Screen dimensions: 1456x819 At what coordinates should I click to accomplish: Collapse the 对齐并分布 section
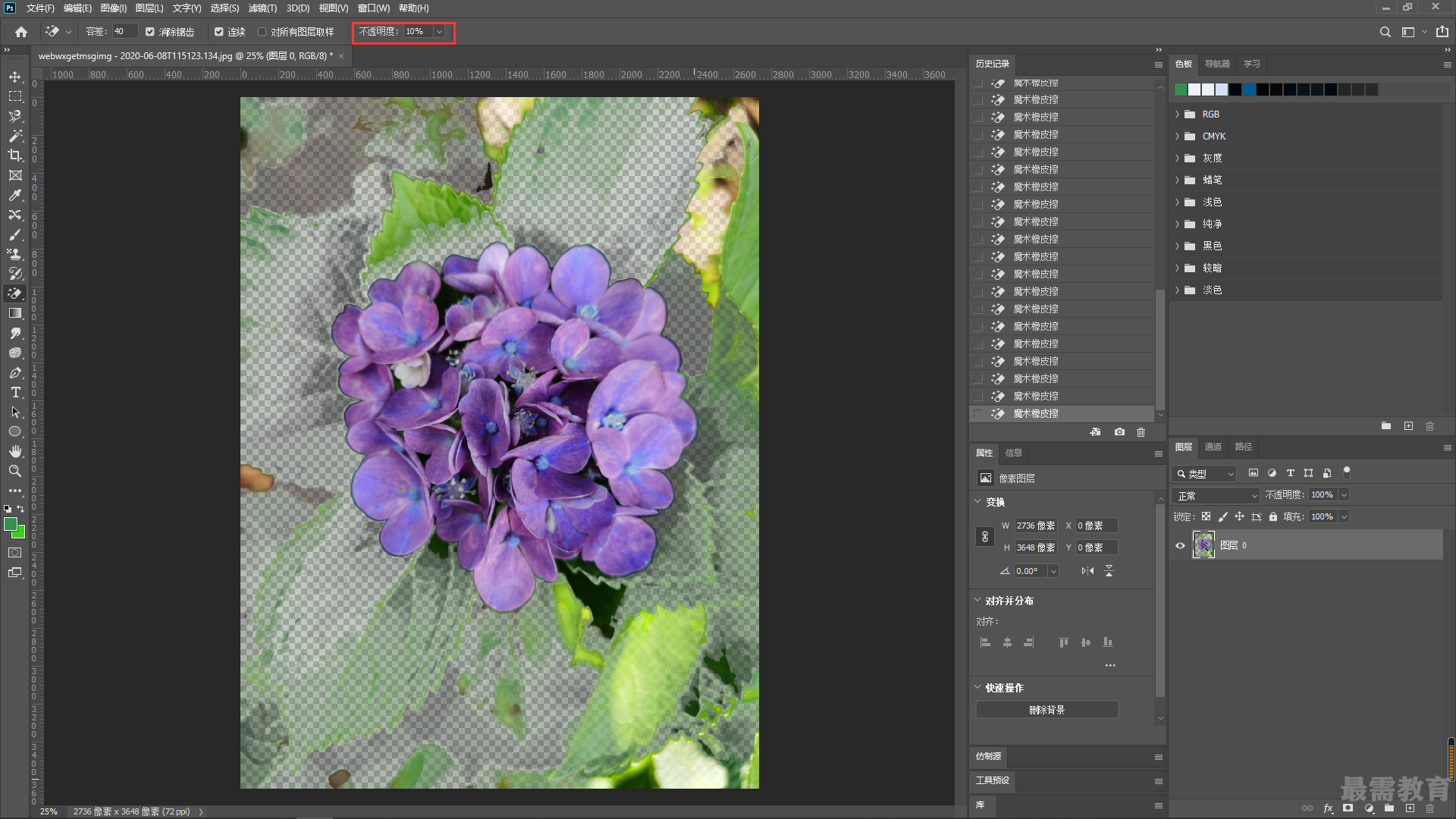coord(977,600)
